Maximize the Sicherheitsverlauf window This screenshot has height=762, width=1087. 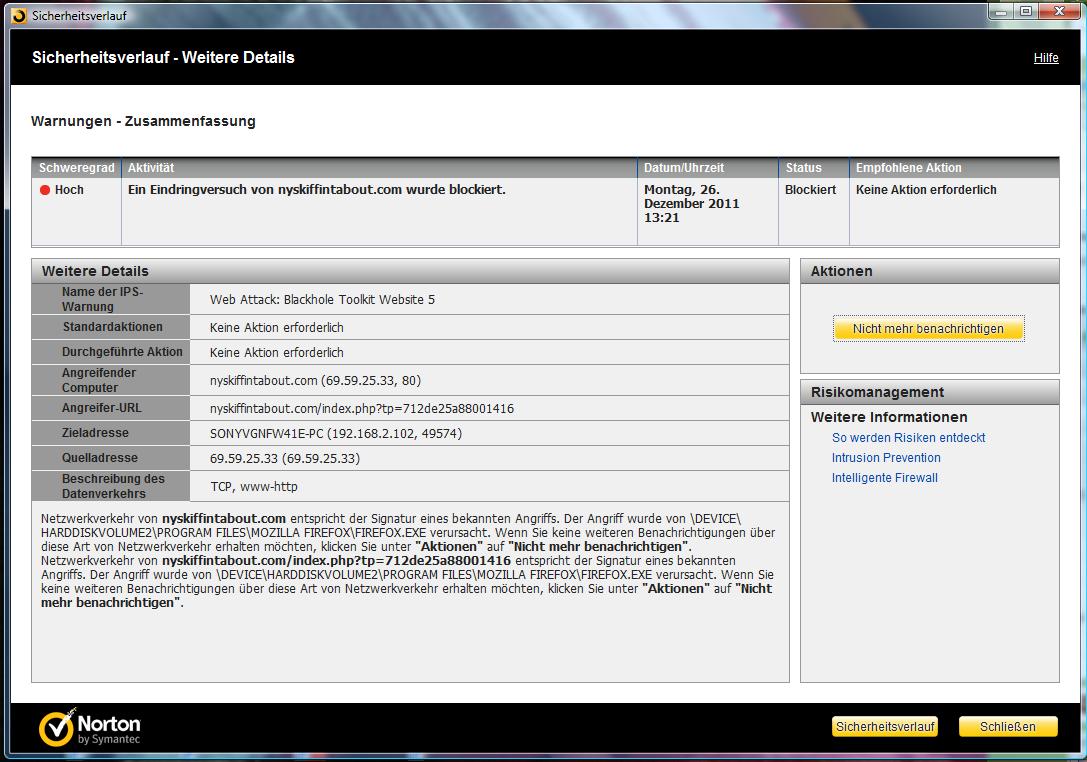point(1026,12)
